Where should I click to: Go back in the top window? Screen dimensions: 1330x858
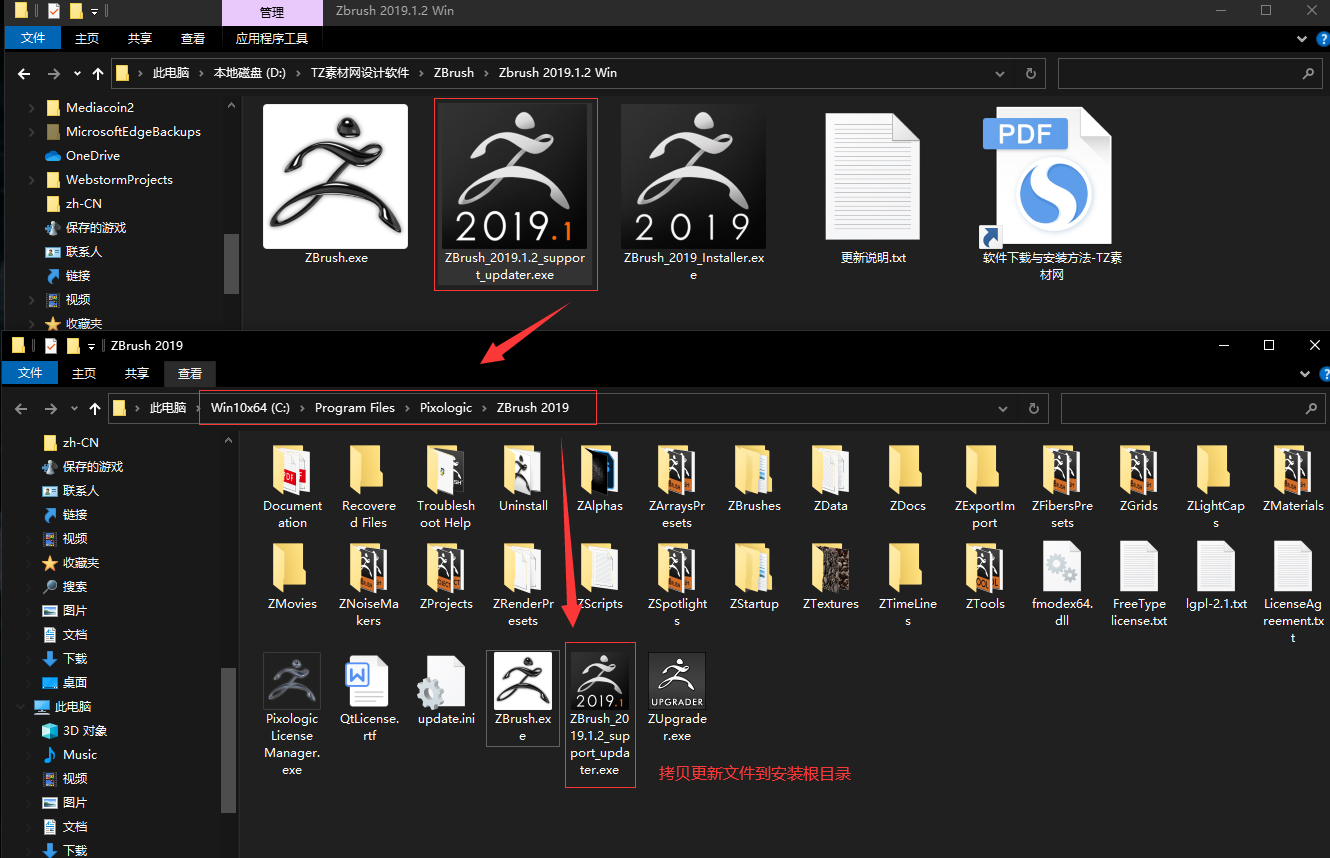[x=24, y=74]
